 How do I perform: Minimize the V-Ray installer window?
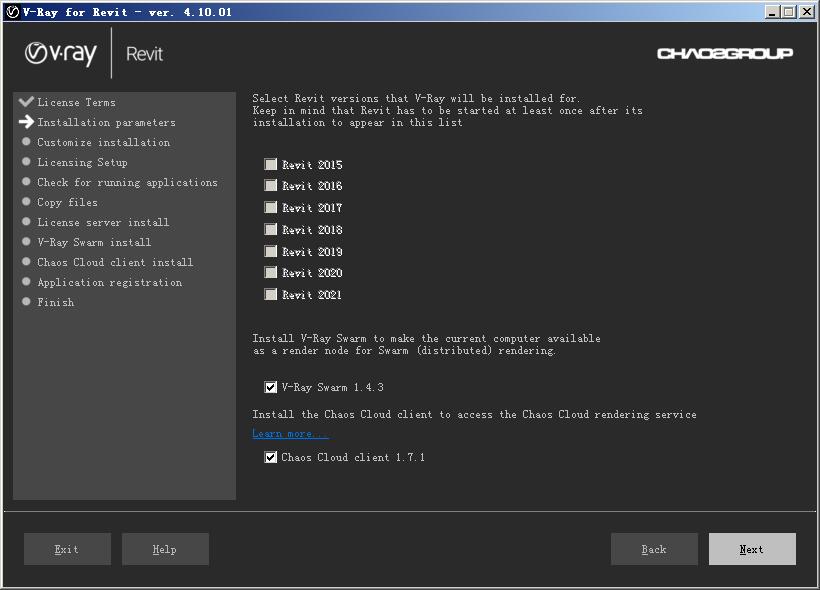pos(772,12)
